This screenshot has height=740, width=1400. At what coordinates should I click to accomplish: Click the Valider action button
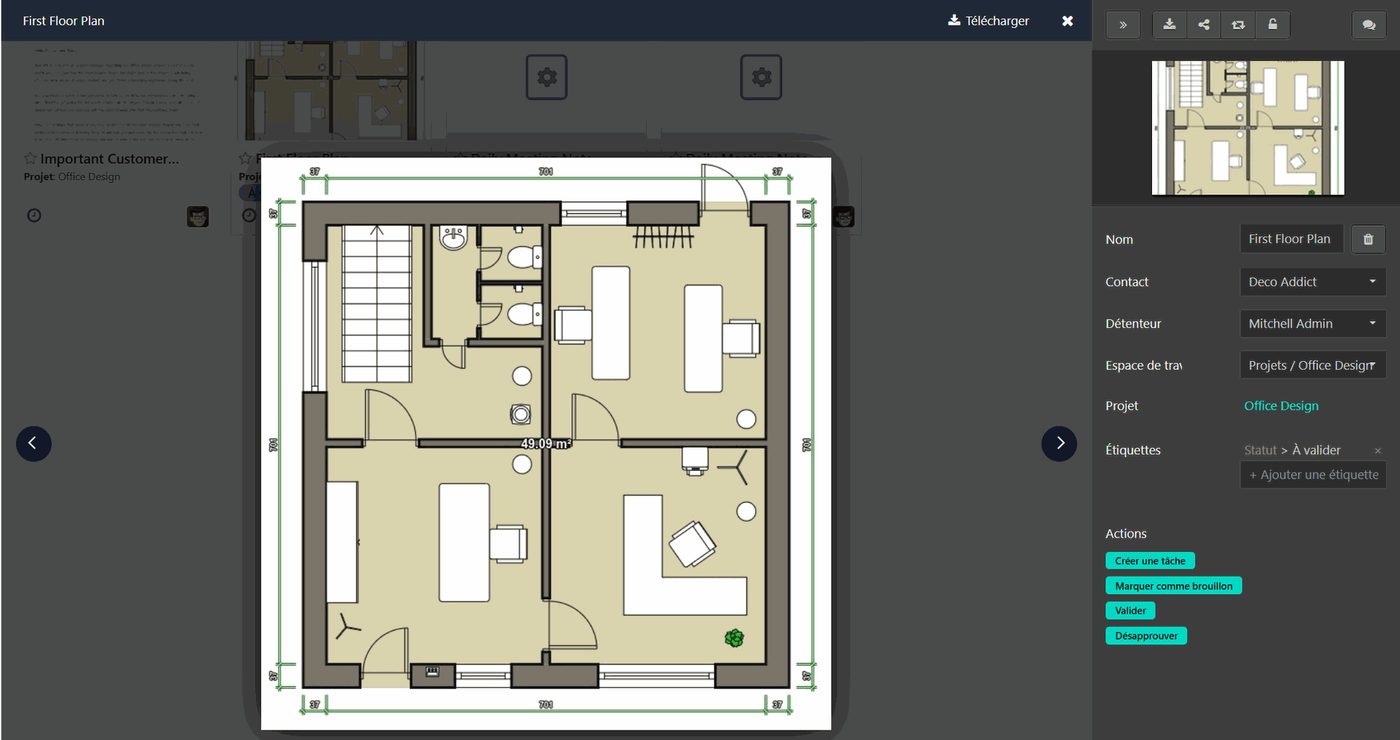point(1130,611)
